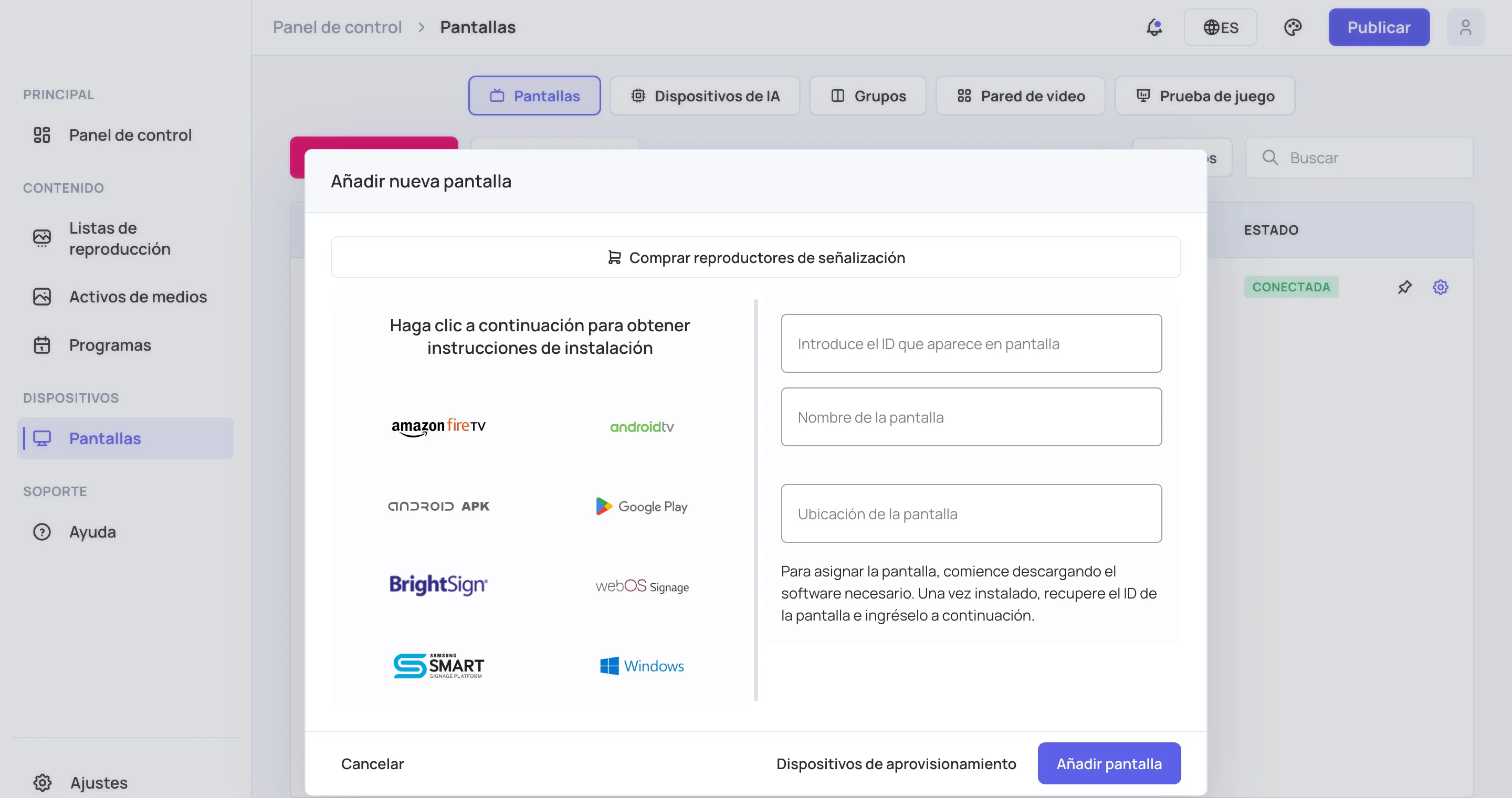The width and height of the screenshot is (1512, 798).
Task: Select the BrightSign logo
Action: click(438, 585)
